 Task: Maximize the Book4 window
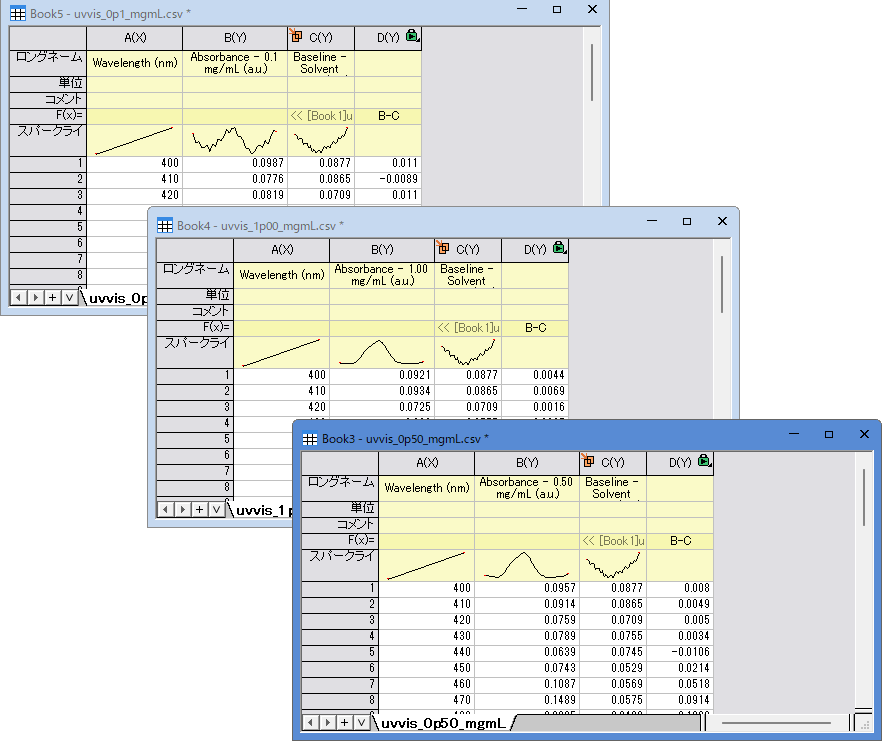tap(687, 222)
